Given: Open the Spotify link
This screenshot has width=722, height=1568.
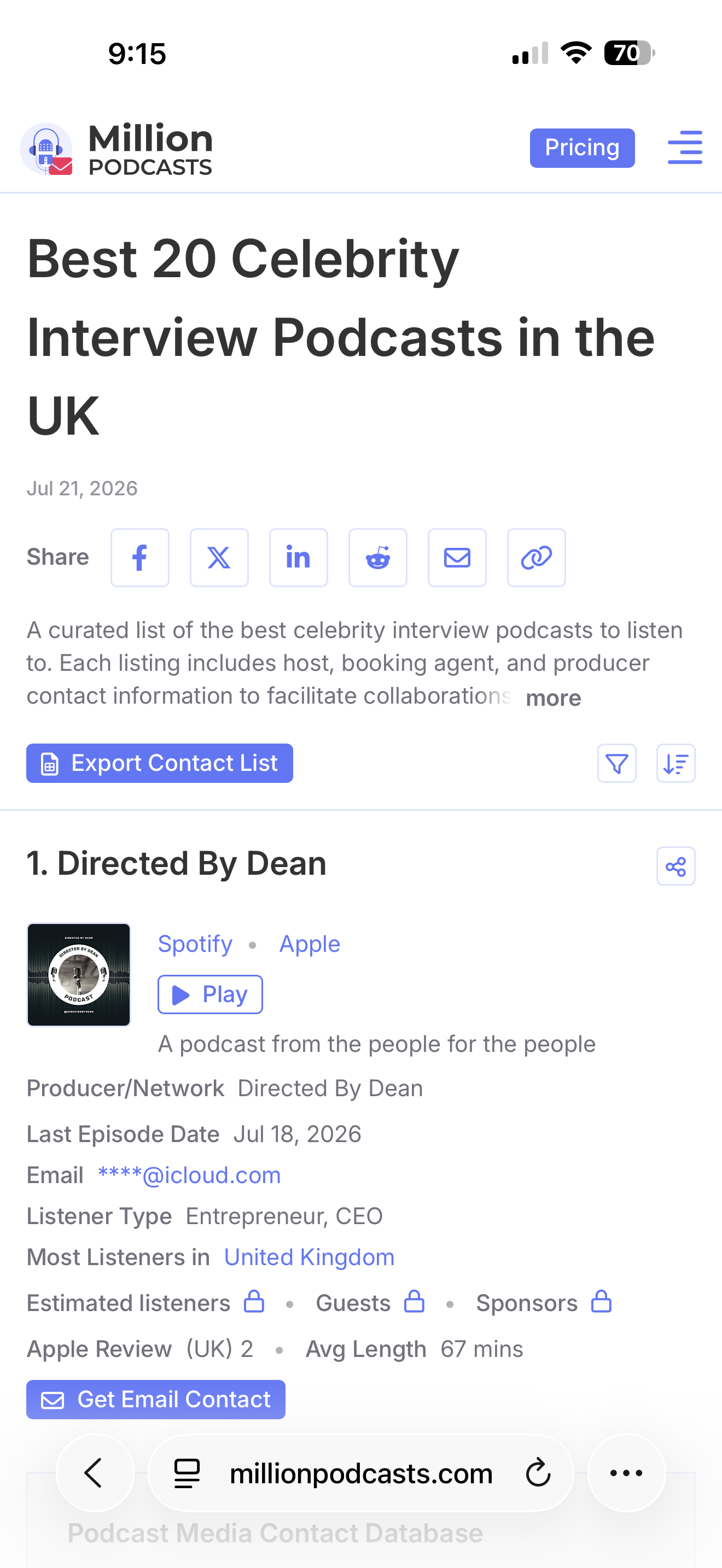Looking at the screenshot, I should pyautogui.click(x=195, y=944).
